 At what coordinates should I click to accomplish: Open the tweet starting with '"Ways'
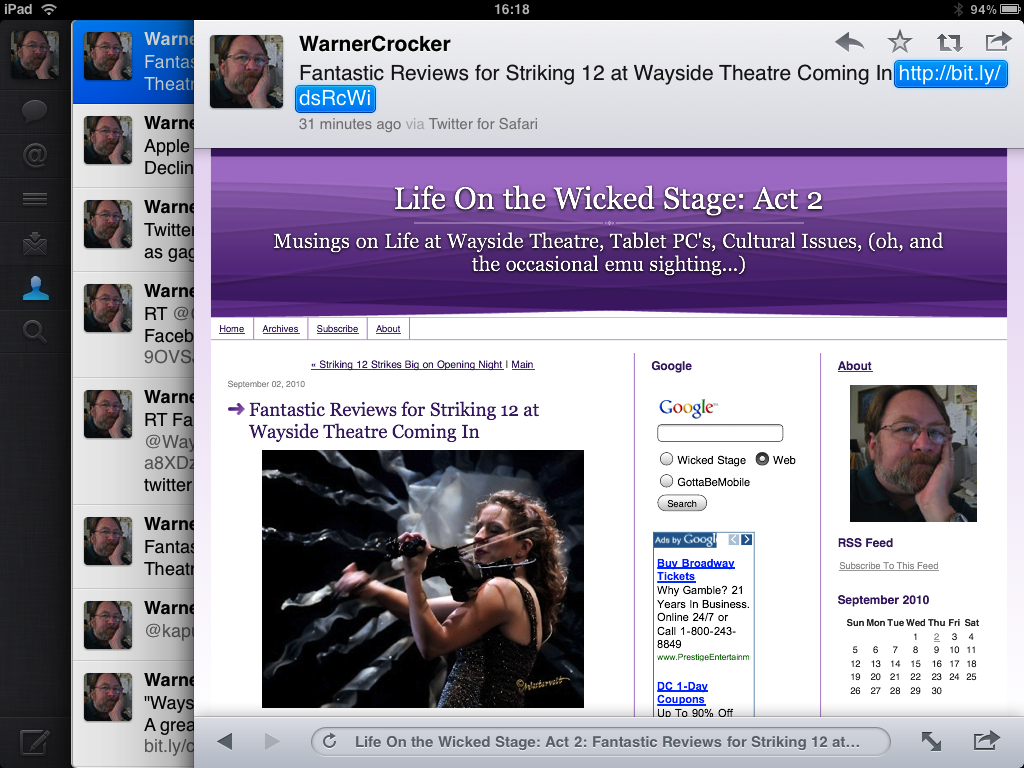click(x=133, y=714)
